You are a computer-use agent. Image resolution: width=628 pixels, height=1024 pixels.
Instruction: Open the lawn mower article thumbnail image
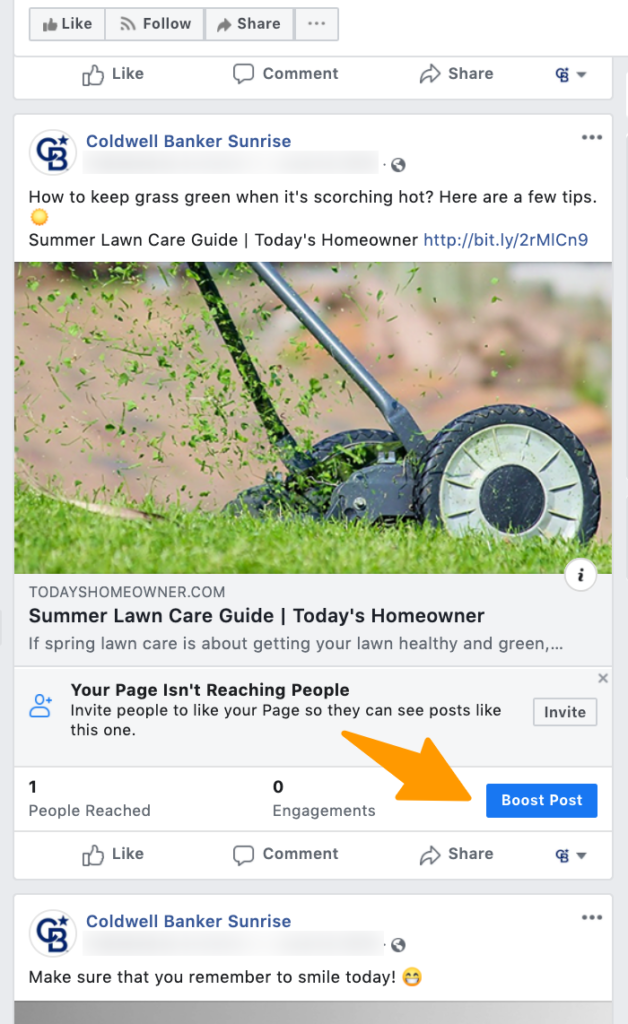(x=313, y=418)
